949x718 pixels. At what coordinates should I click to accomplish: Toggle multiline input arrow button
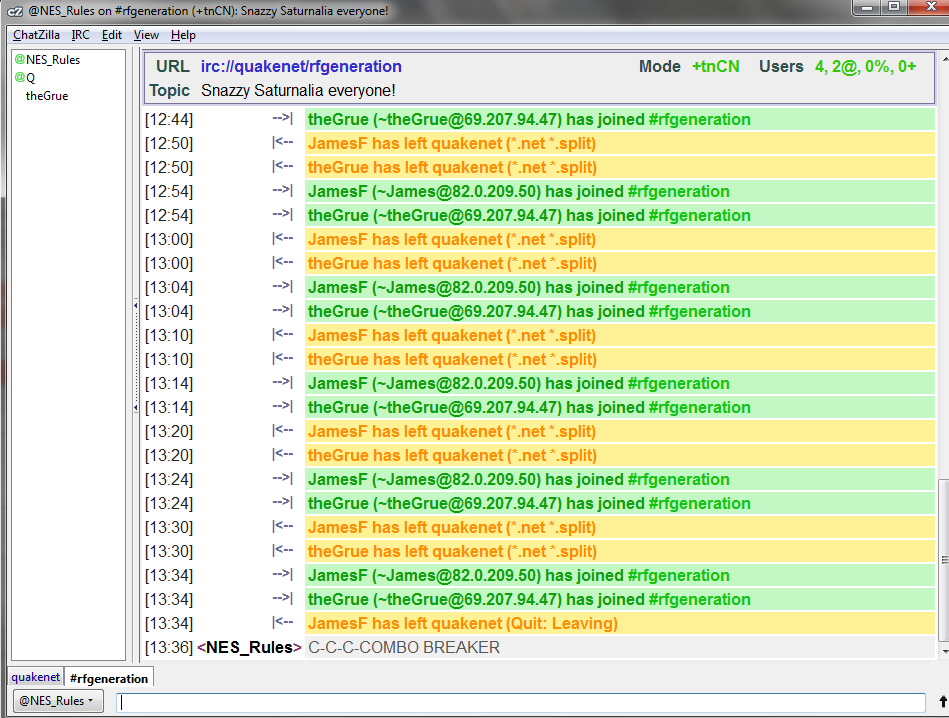click(942, 702)
